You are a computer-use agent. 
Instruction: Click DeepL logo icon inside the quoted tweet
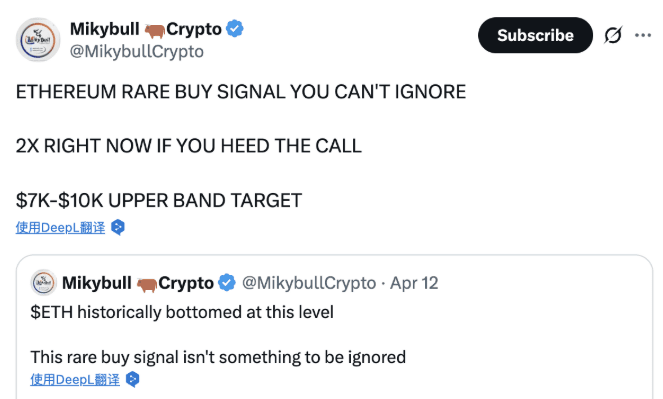[x=133, y=379]
